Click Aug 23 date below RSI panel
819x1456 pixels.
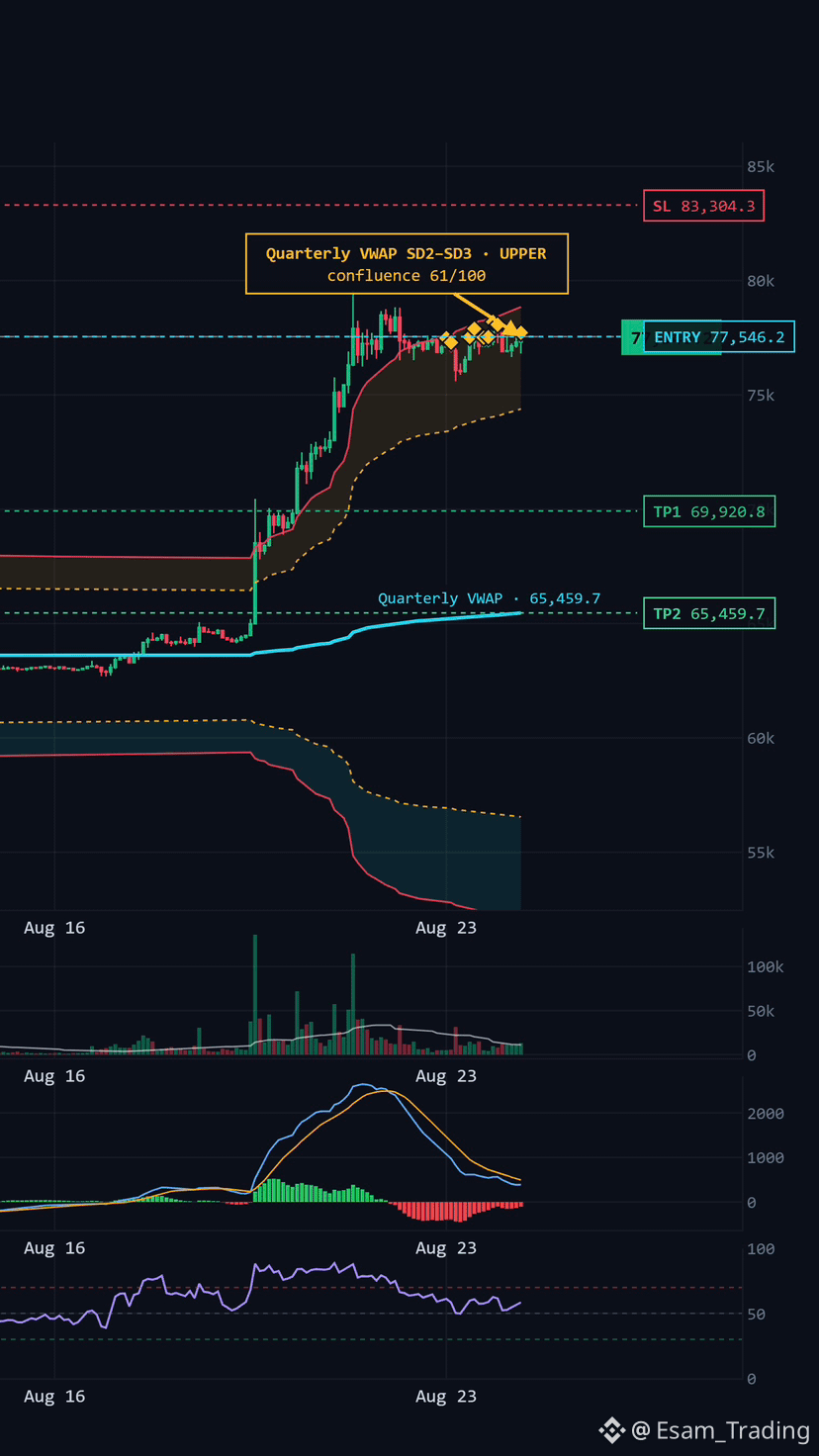(446, 1397)
